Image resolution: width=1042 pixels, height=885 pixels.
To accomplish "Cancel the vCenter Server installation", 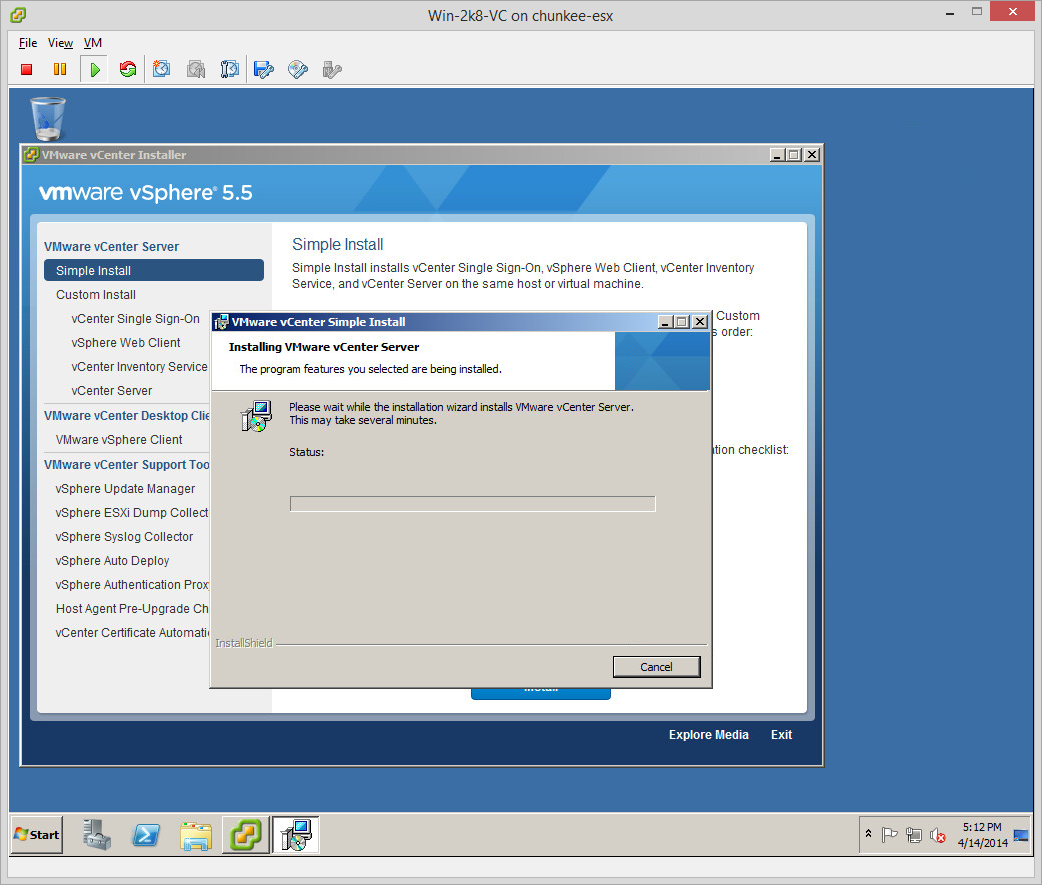I will [656, 667].
